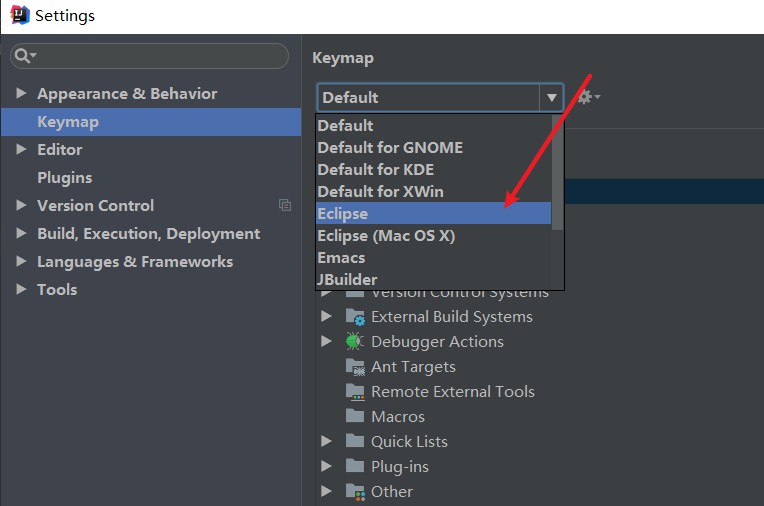Click the Remote External Tools folder icon
Viewport: 764px width, 506px height.
point(355,391)
